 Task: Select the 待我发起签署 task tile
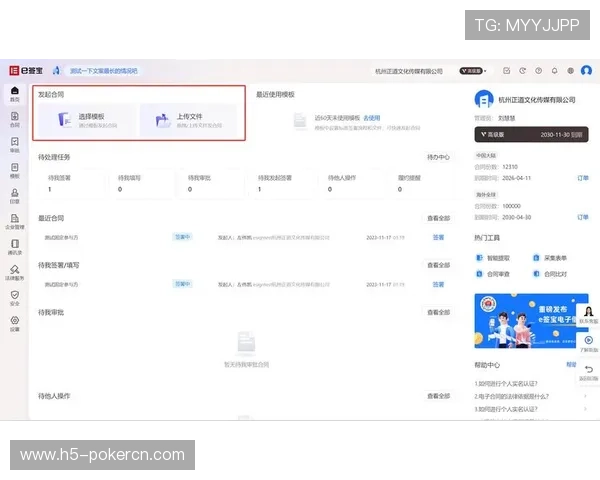coord(281,183)
